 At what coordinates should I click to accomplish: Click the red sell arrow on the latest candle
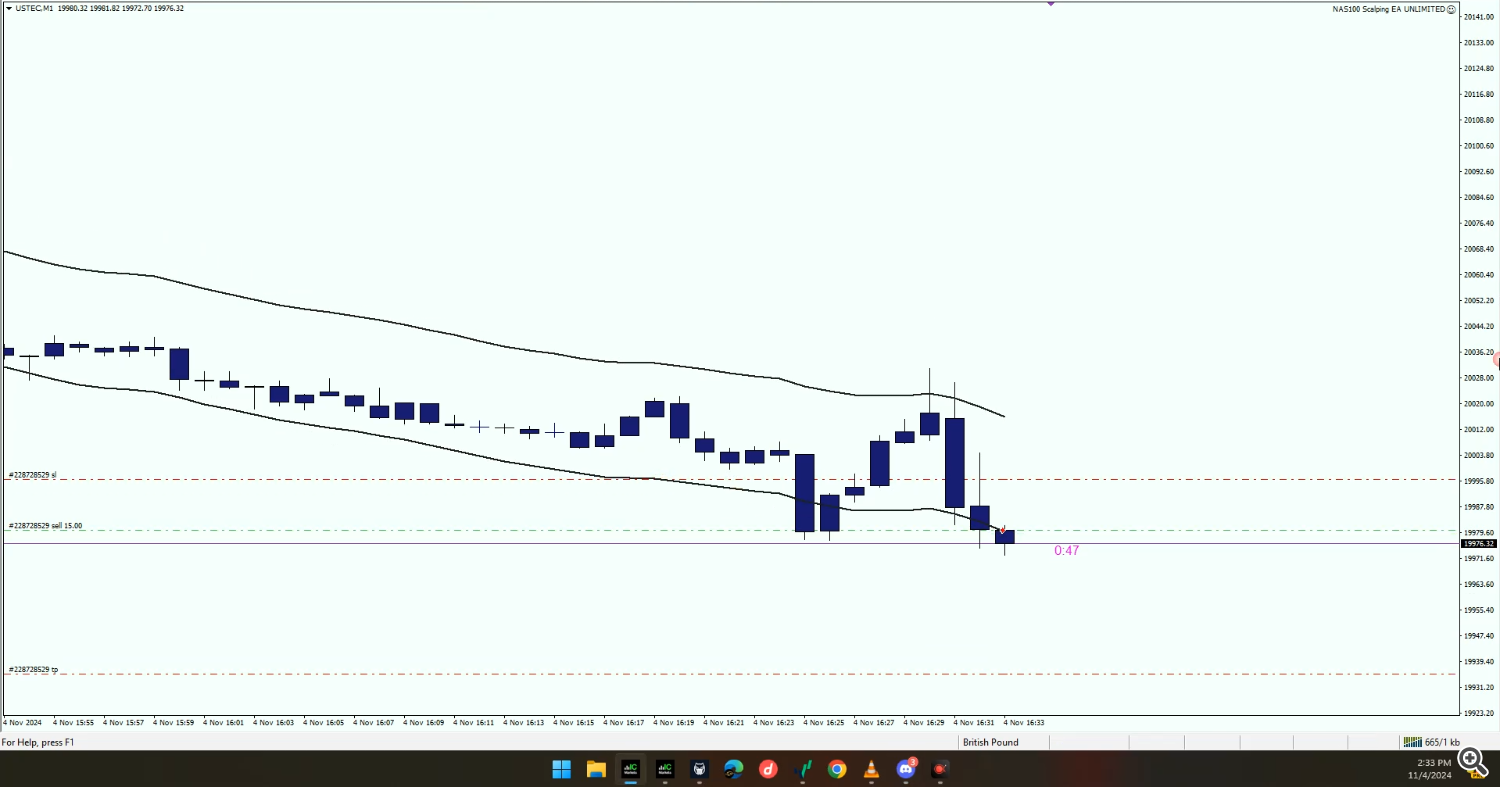click(x=1003, y=530)
